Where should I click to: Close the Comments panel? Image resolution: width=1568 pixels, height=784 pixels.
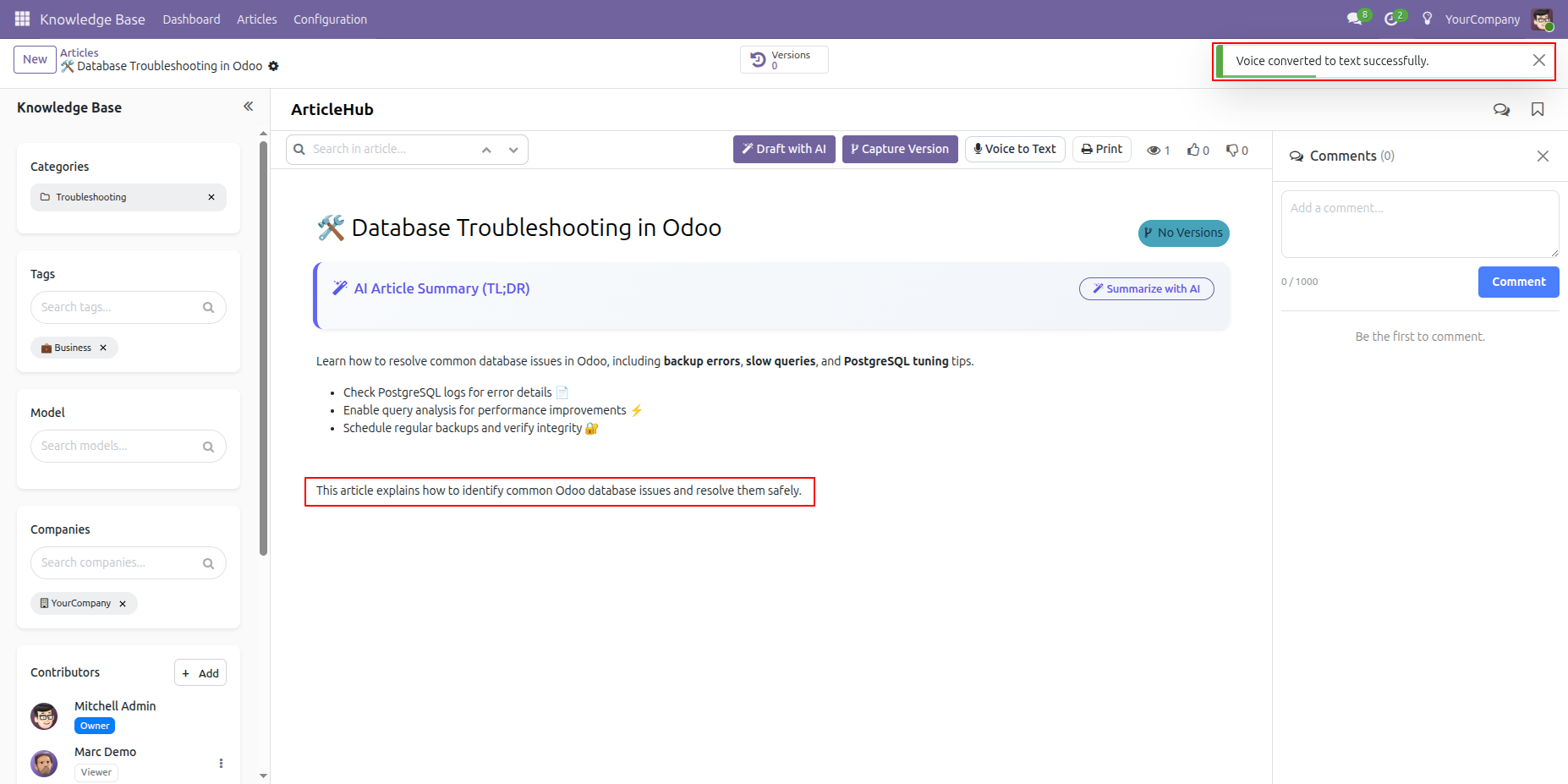coord(1543,156)
